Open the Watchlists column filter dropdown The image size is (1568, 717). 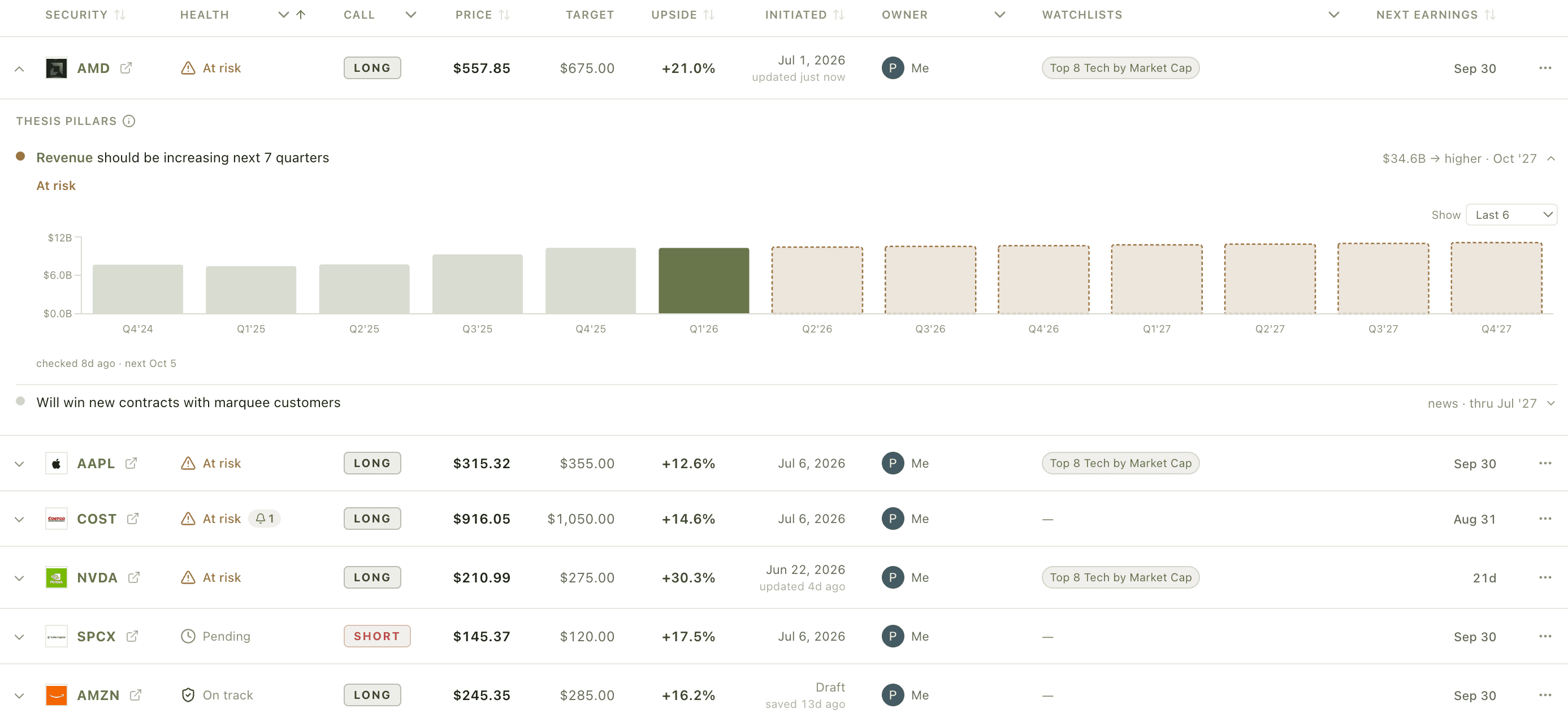tap(1333, 15)
